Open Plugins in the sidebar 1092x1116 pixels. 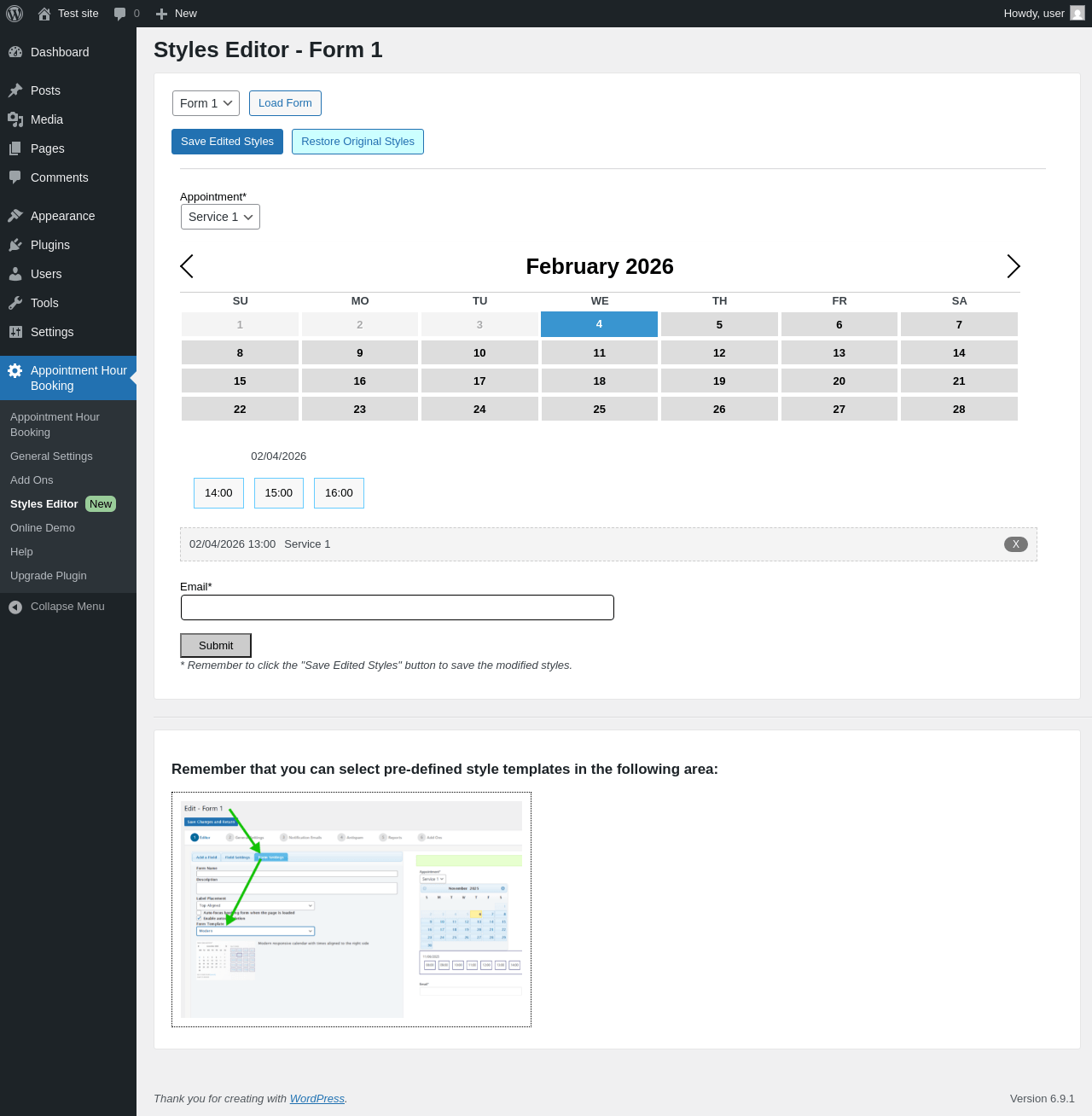click(50, 245)
